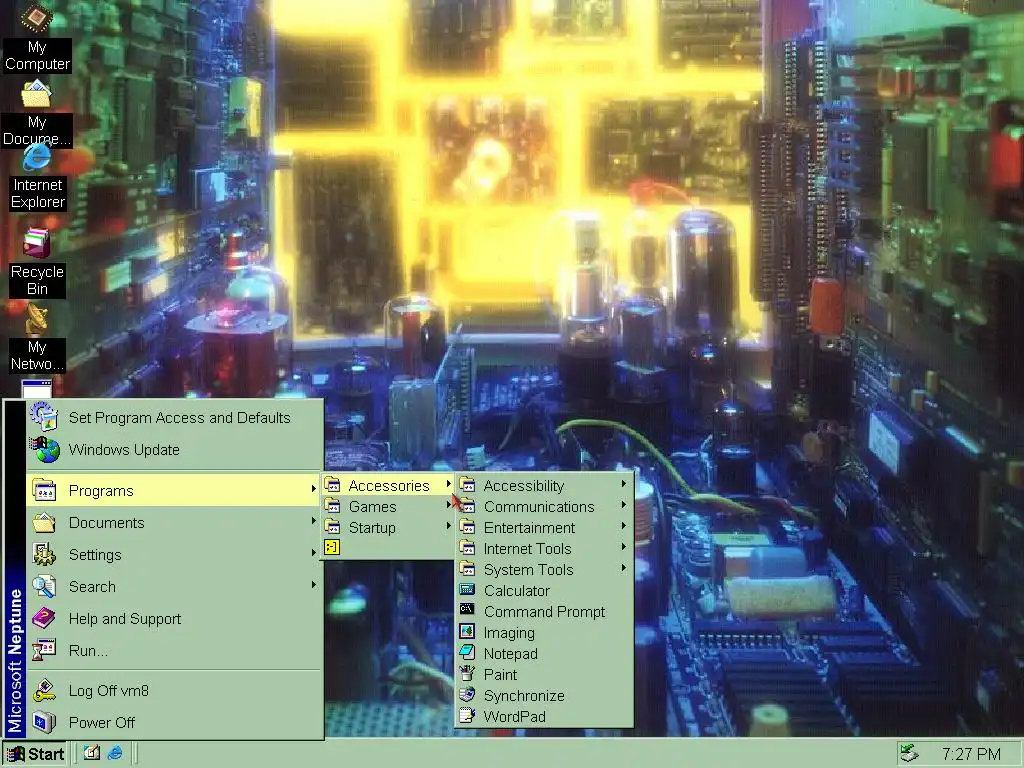Click the Imaging icon in Accessories
The height and width of the screenshot is (768, 1024).
pos(467,632)
